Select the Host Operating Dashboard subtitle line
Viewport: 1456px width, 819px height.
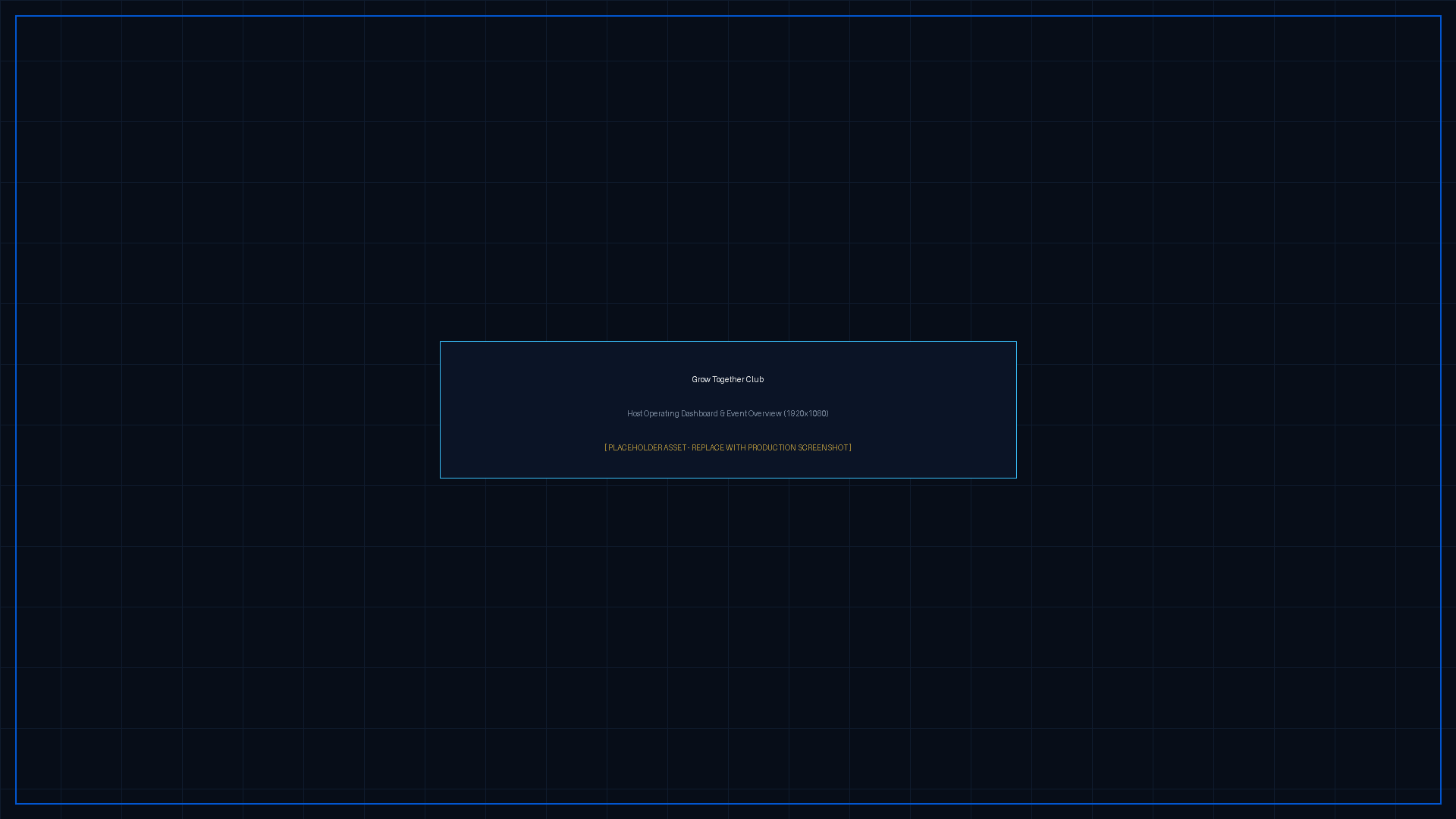coord(727,413)
